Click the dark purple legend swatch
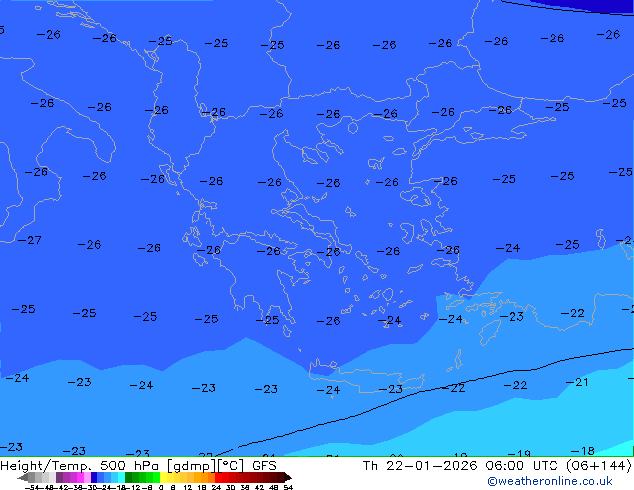The height and width of the screenshot is (490, 634). [59, 477]
